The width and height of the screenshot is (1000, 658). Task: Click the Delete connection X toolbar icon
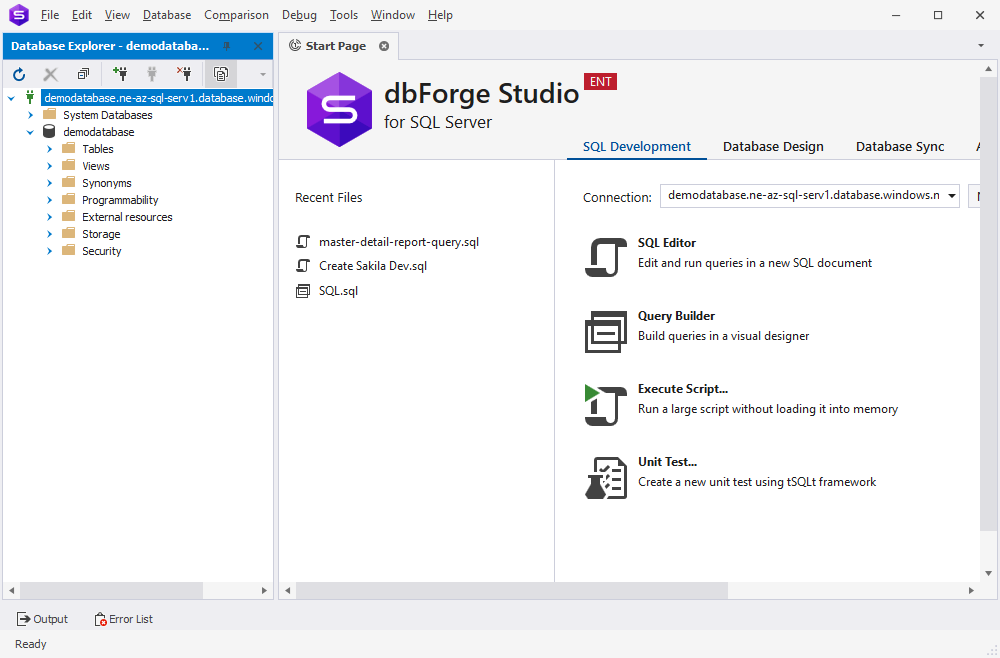pos(50,75)
